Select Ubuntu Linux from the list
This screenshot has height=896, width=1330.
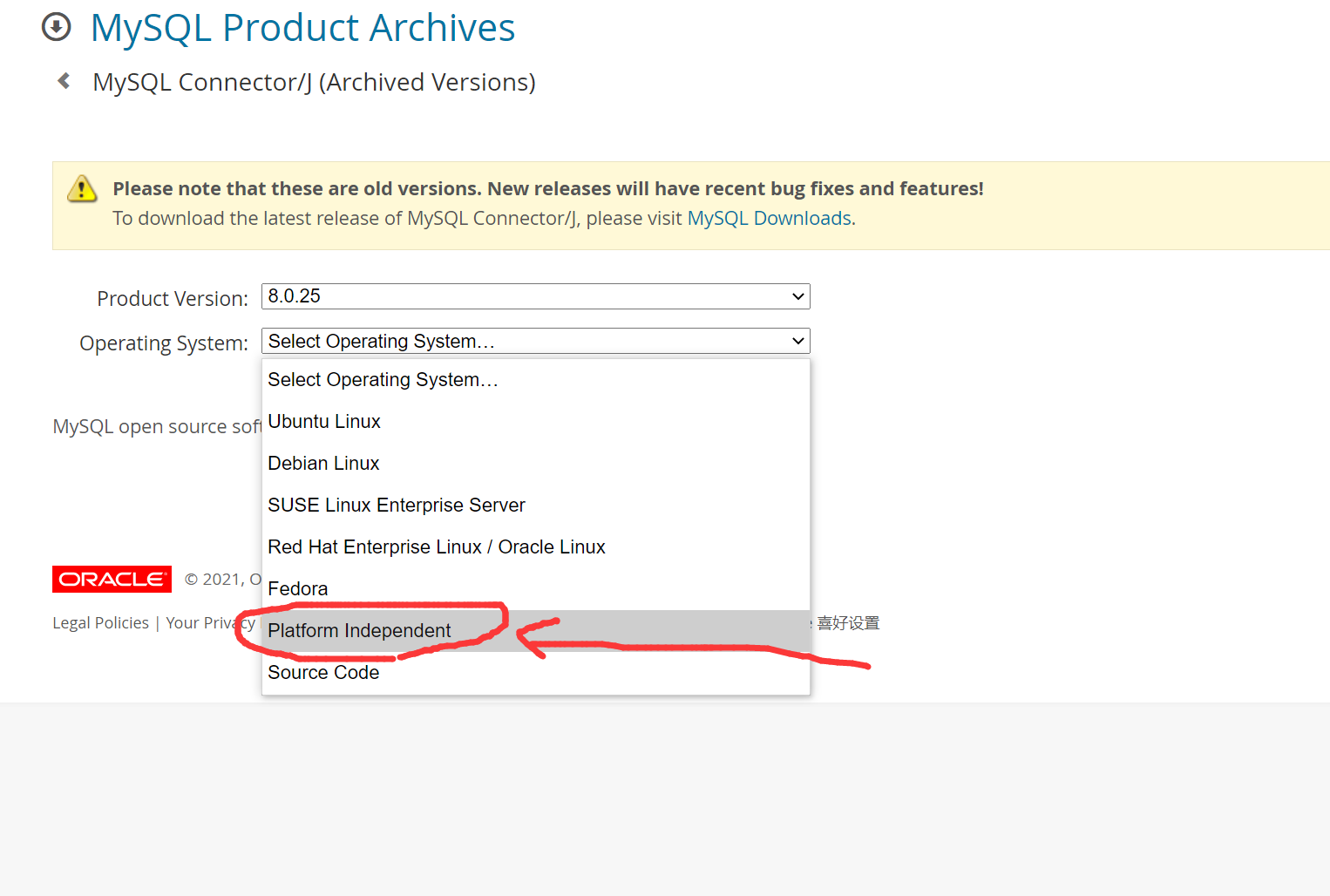click(x=324, y=422)
